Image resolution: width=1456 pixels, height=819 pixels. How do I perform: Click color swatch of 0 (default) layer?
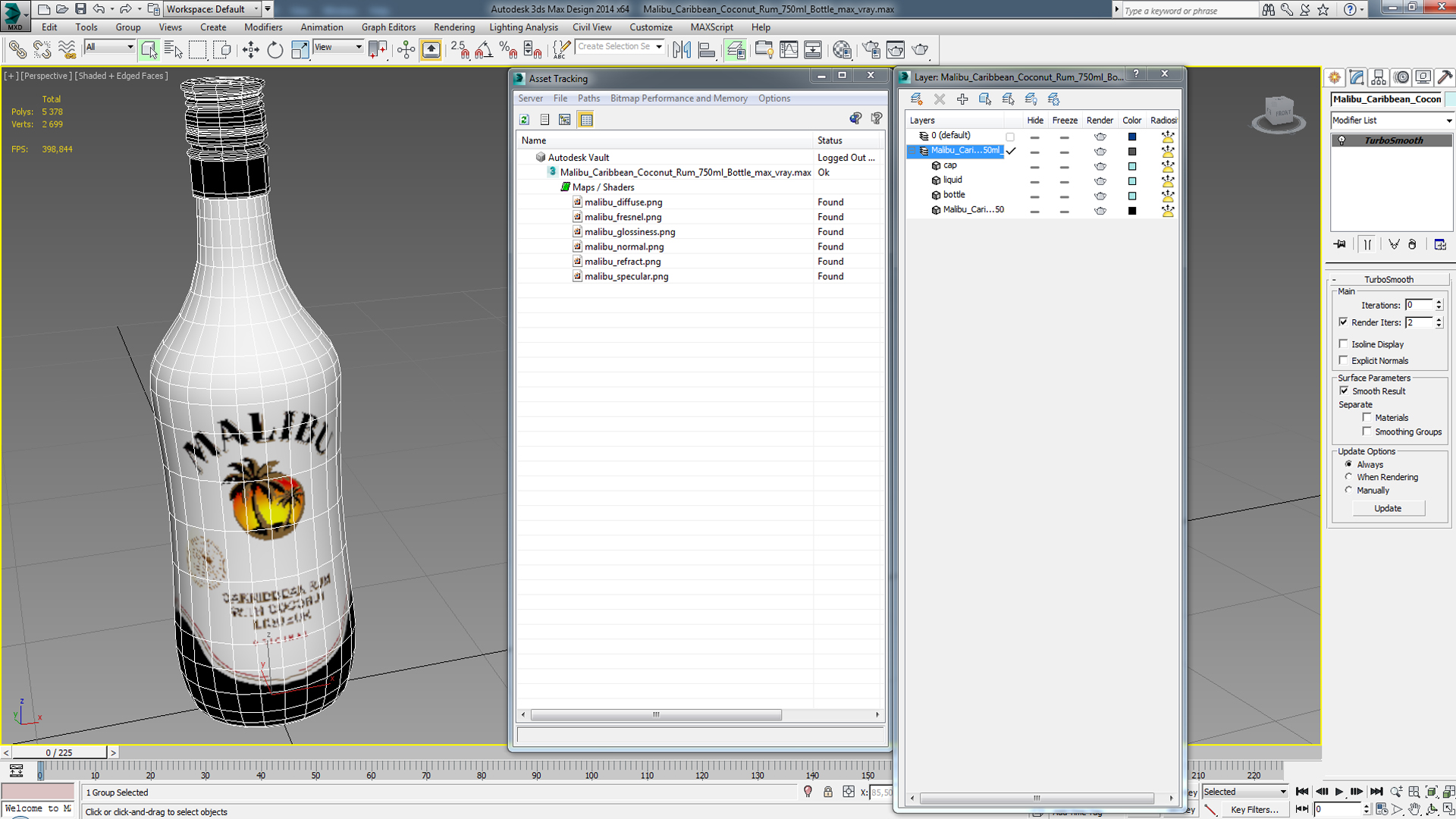[1132, 136]
